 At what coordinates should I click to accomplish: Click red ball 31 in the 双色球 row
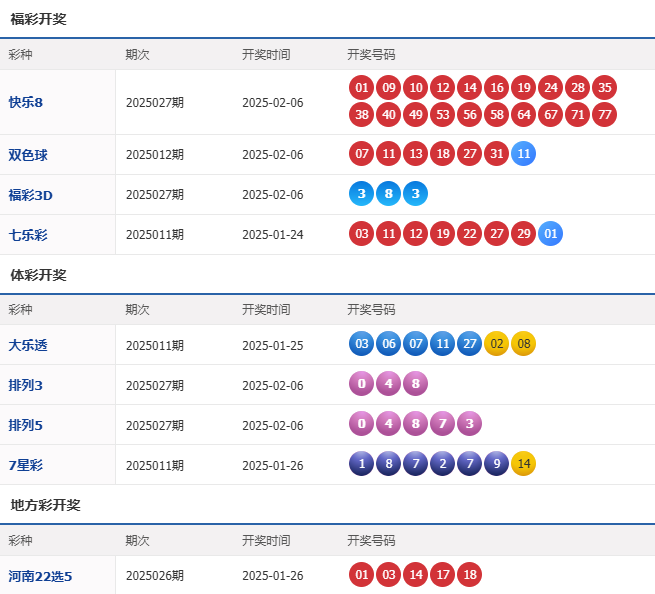(497, 154)
